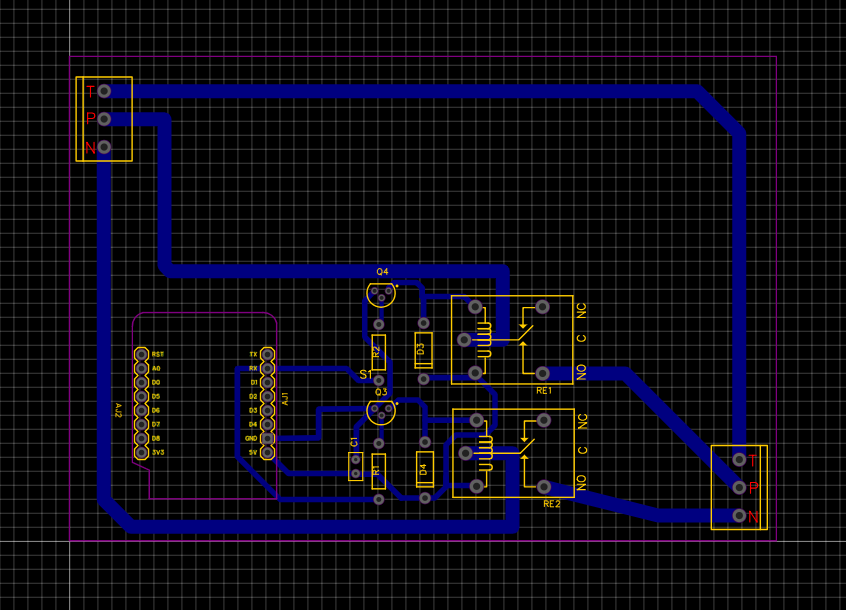
Task: Select the R1 resistor body
Action: [x=379, y=471]
